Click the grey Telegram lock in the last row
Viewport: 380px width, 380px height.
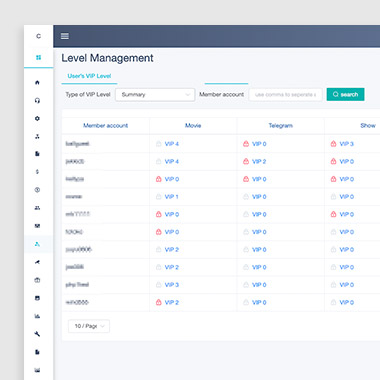[246, 302]
